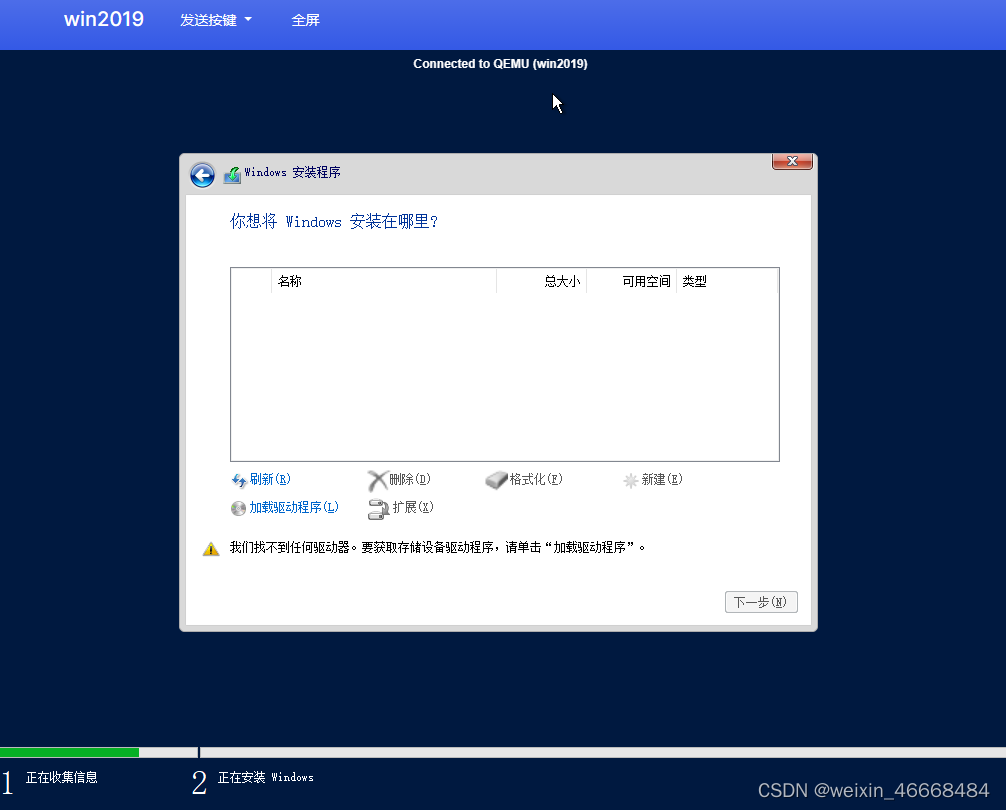
Task: Click the refresh icon beside 刷新(R)
Action: pyautogui.click(x=239, y=480)
